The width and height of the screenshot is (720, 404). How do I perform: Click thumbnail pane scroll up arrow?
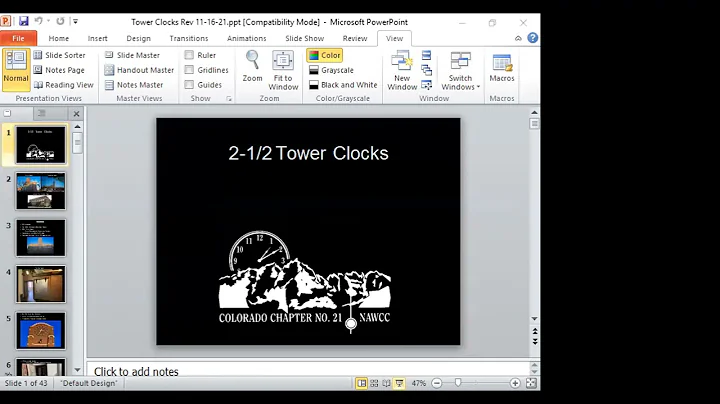(77, 127)
